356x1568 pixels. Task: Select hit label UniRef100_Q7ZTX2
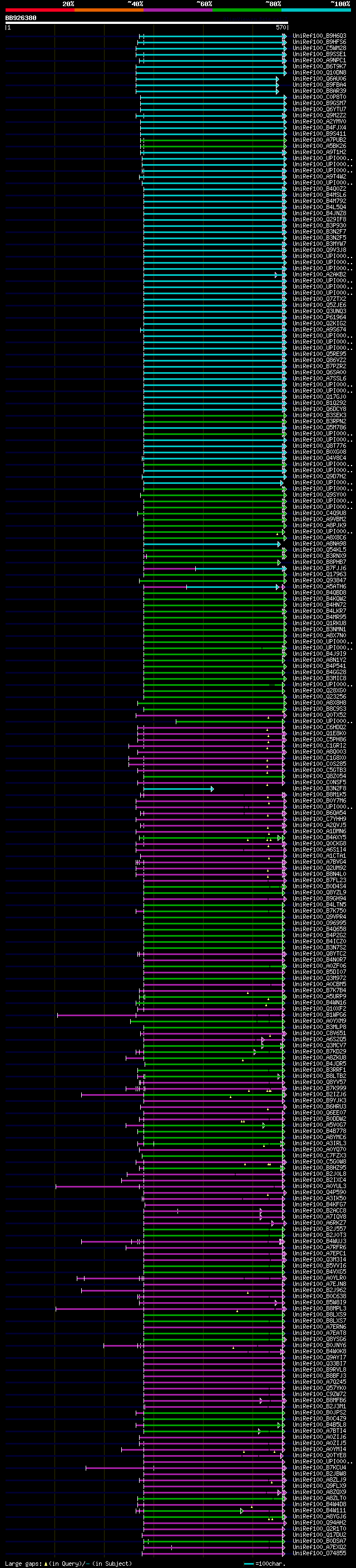tap(319, 299)
